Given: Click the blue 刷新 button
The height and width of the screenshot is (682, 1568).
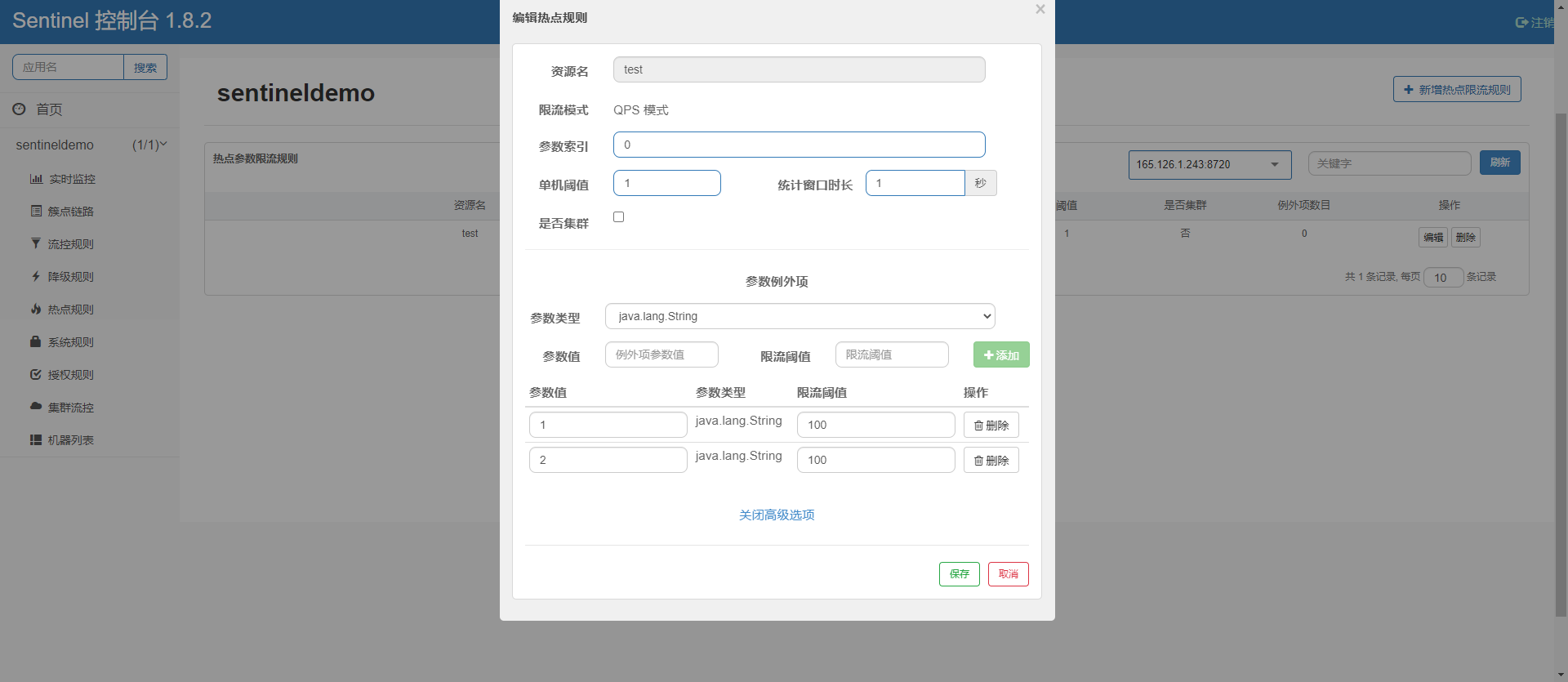Looking at the screenshot, I should 1500,163.
